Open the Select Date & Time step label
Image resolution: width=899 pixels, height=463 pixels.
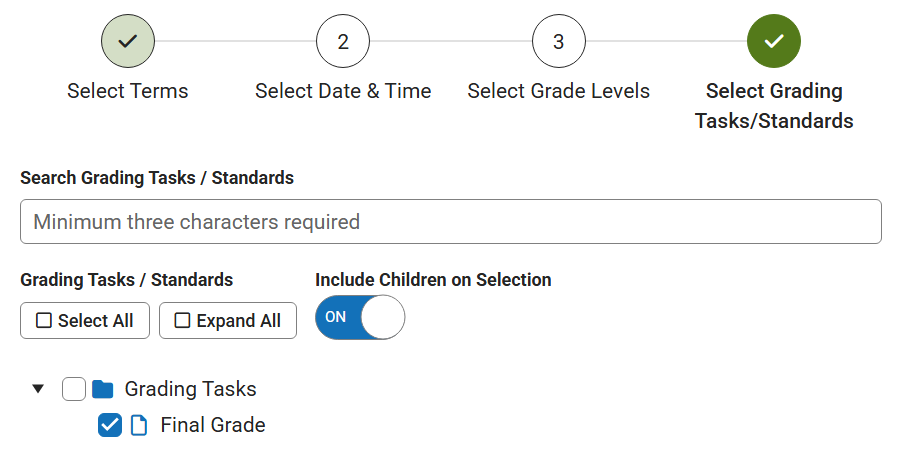tap(343, 91)
